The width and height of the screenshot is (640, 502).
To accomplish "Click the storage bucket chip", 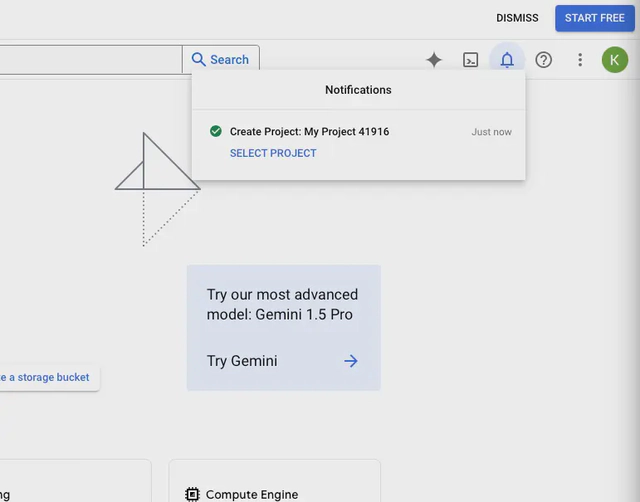I will pos(49,378).
